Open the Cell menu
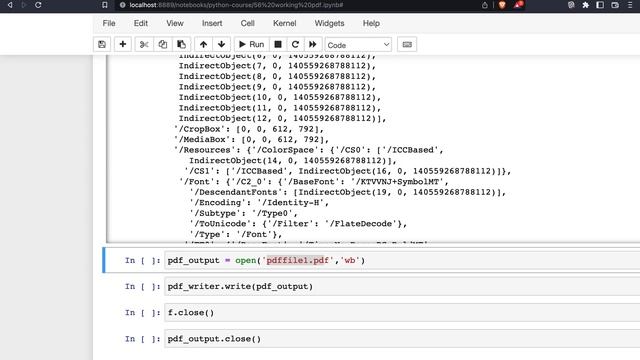Screen dimensions: 640x360 [247, 23]
